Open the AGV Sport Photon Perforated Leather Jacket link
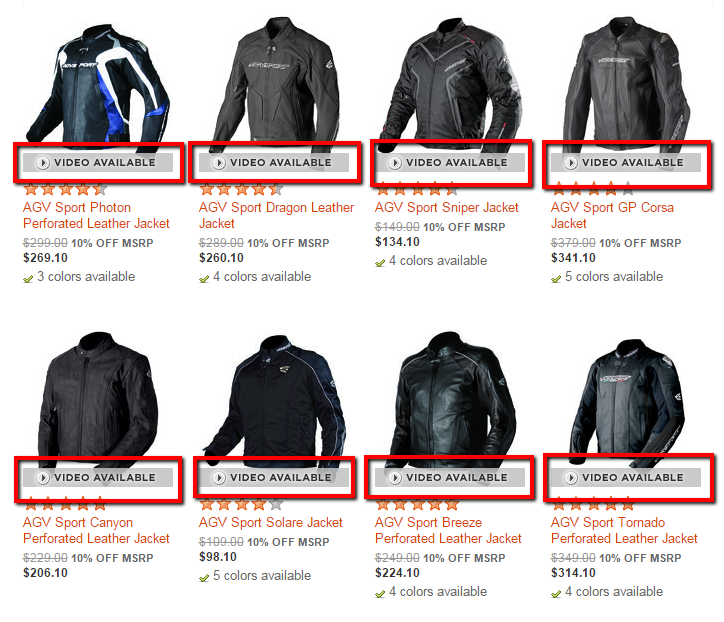This screenshot has width=724, height=622. pos(96,216)
